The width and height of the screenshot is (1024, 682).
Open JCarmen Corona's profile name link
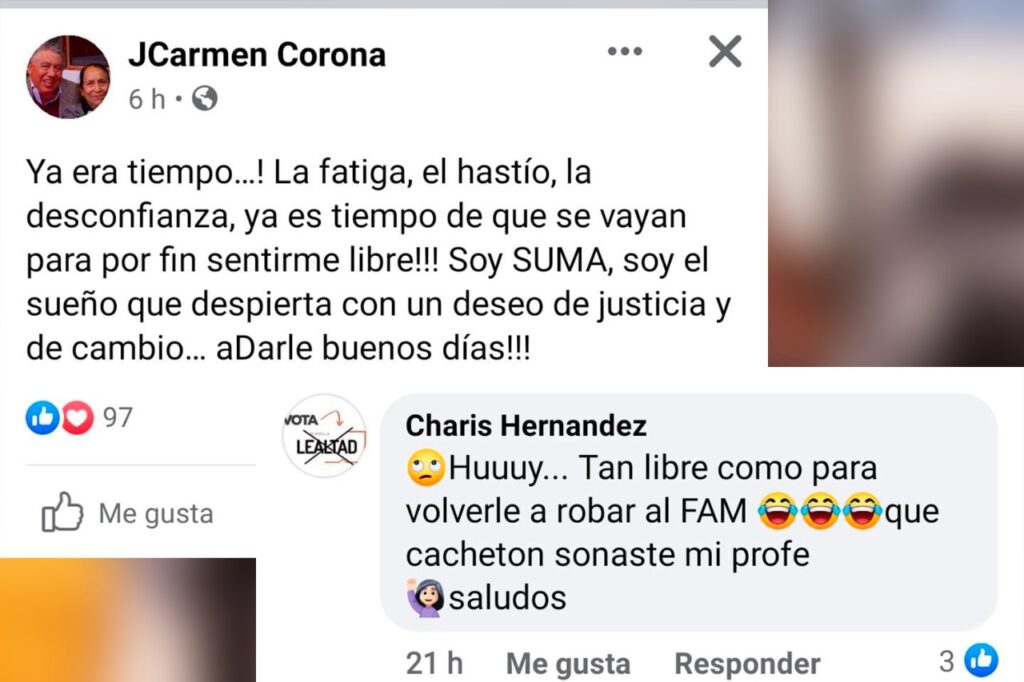pyautogui.click(x=257, y=54)
